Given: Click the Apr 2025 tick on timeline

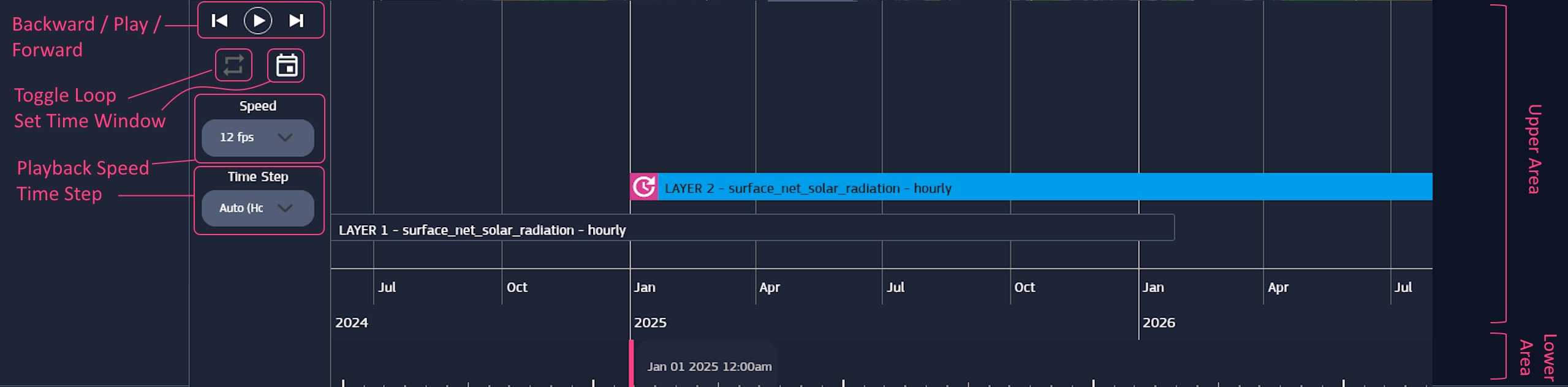Looking at the screenshot, I should (769, 287).
